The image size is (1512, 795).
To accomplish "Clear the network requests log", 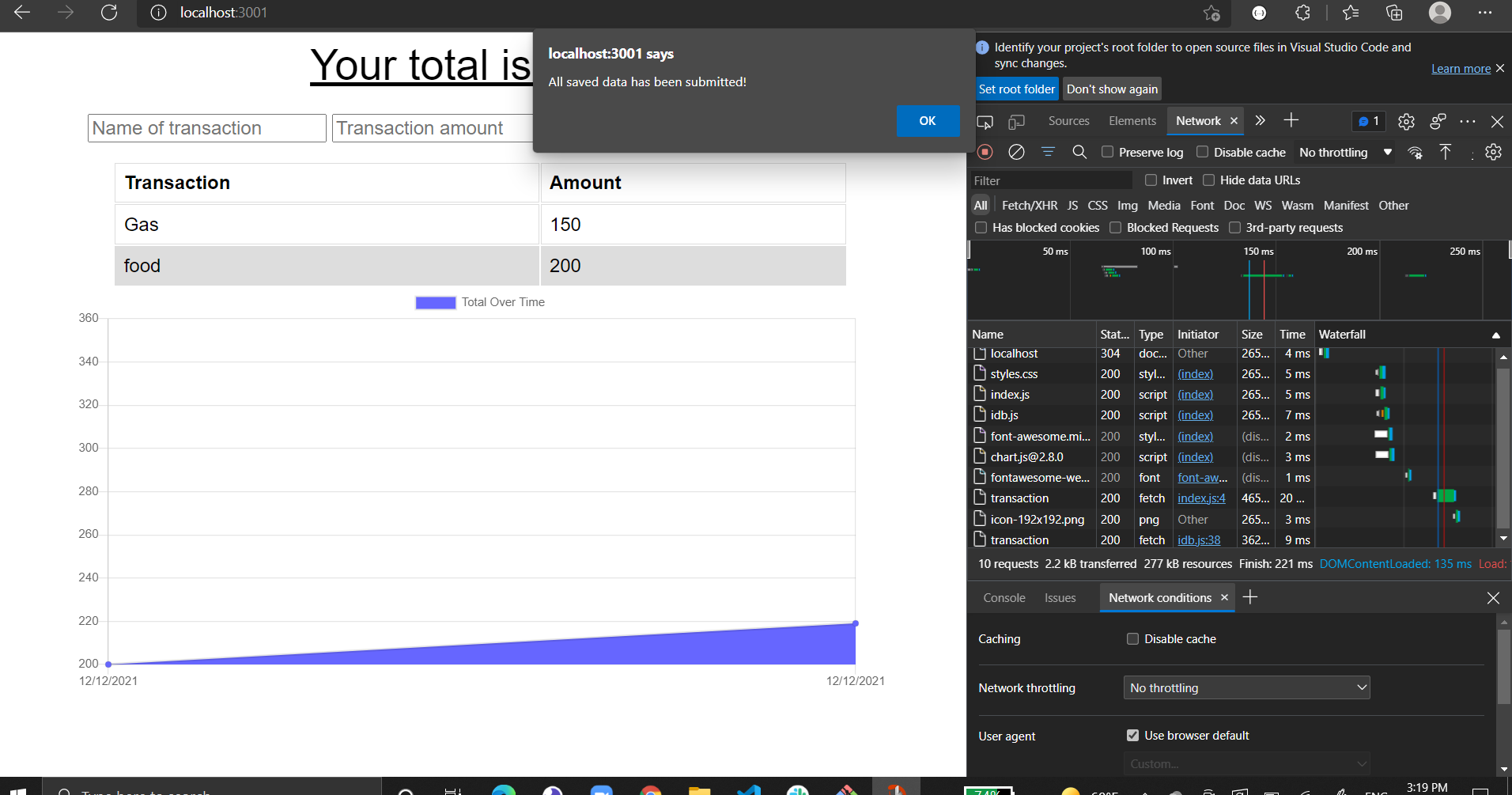I will point(1017,151).
